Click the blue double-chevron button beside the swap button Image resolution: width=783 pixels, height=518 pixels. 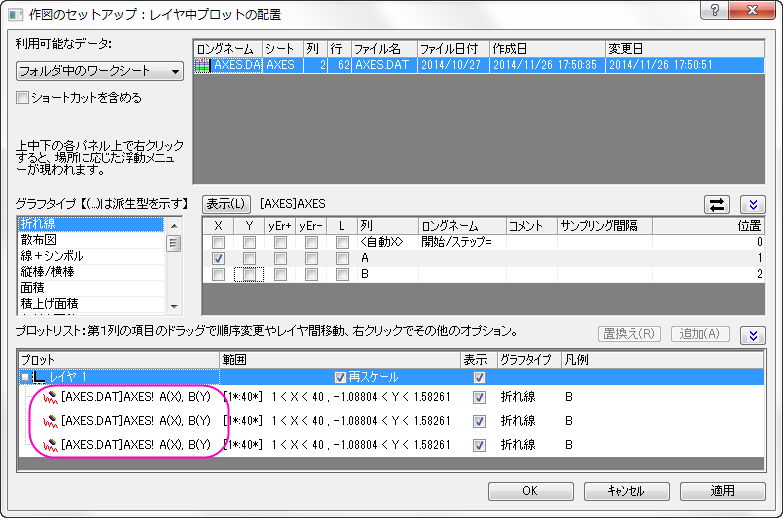753,204
